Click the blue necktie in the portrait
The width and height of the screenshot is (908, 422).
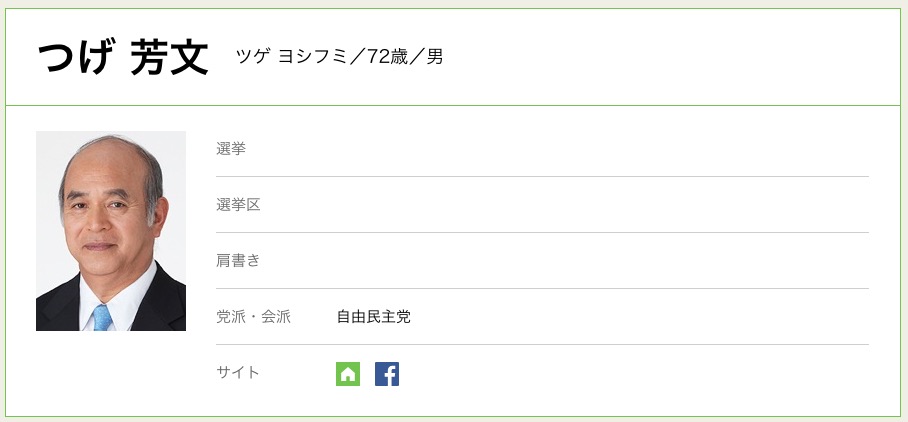[102, 318]
